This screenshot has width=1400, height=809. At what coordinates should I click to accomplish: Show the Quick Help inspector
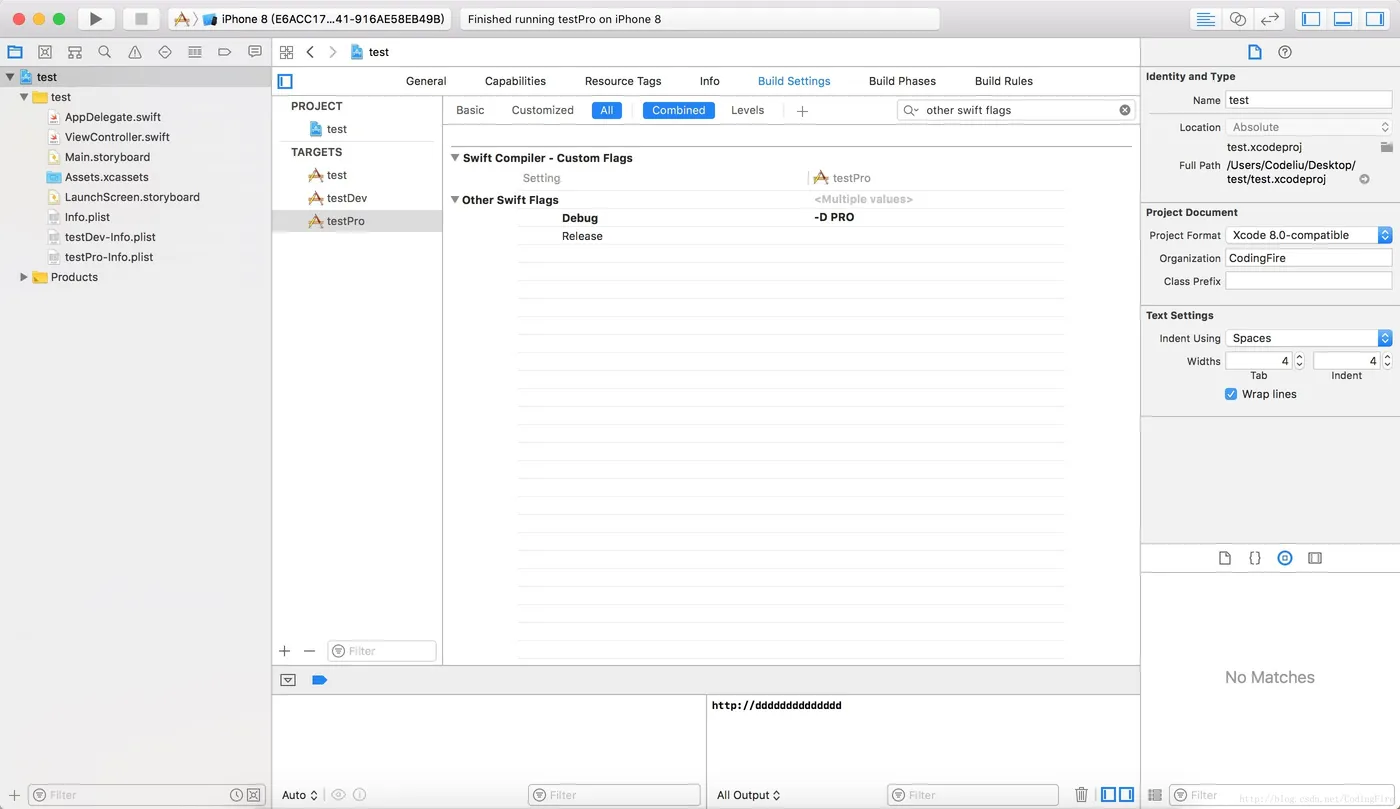pos(1285,52)
